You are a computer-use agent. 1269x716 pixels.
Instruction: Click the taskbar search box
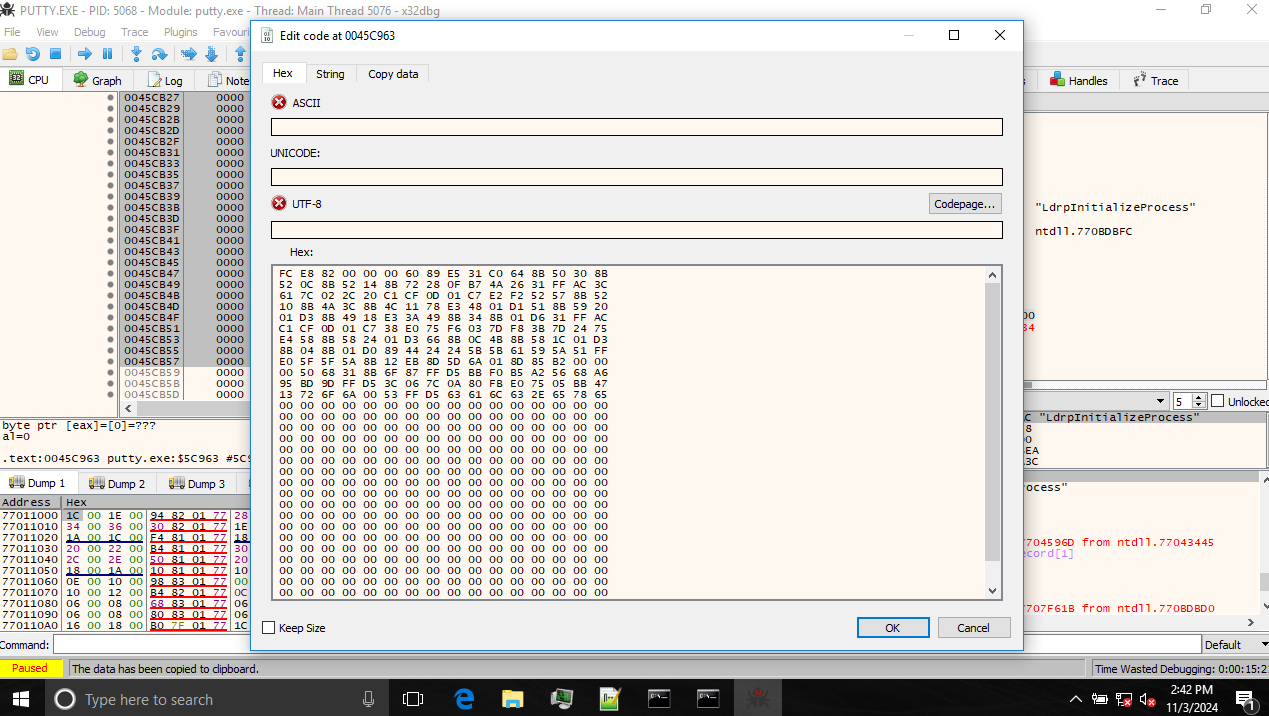coord(217,699)
